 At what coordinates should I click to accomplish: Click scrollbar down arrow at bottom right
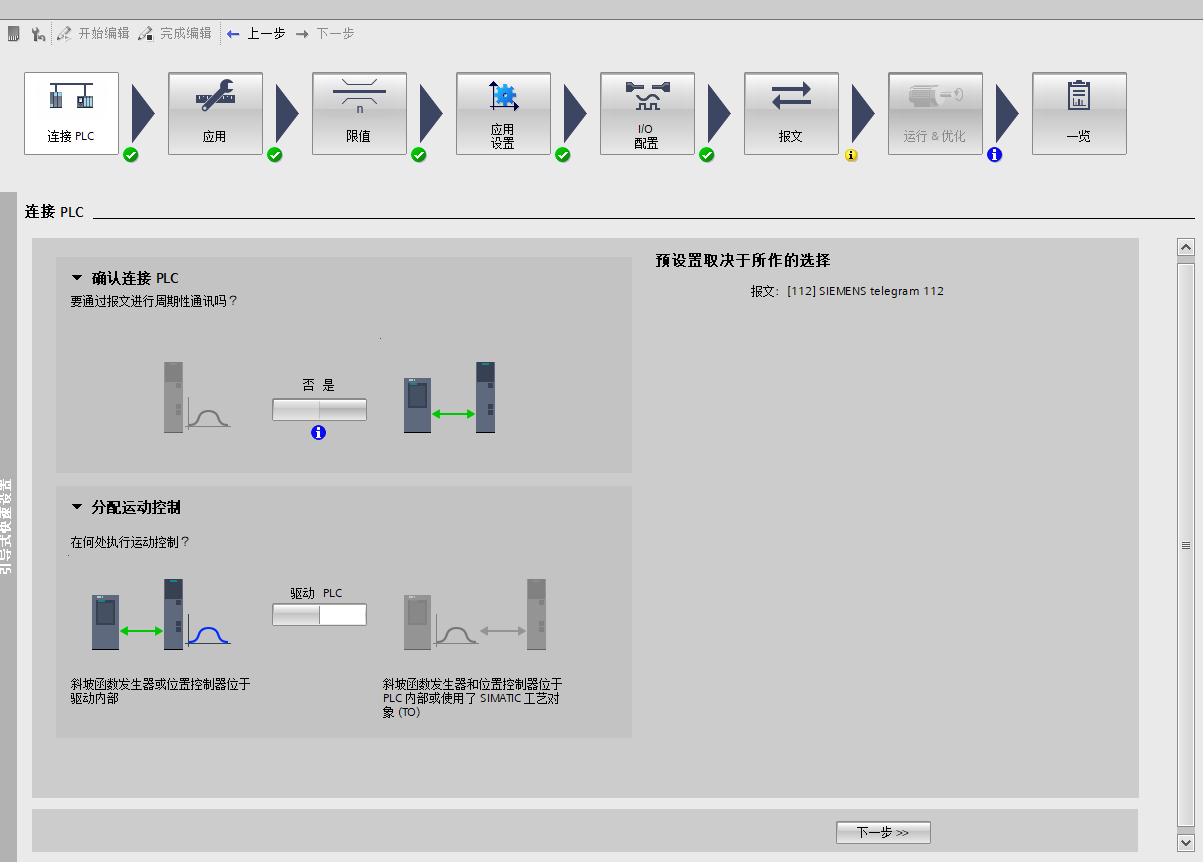(1186, 842)
